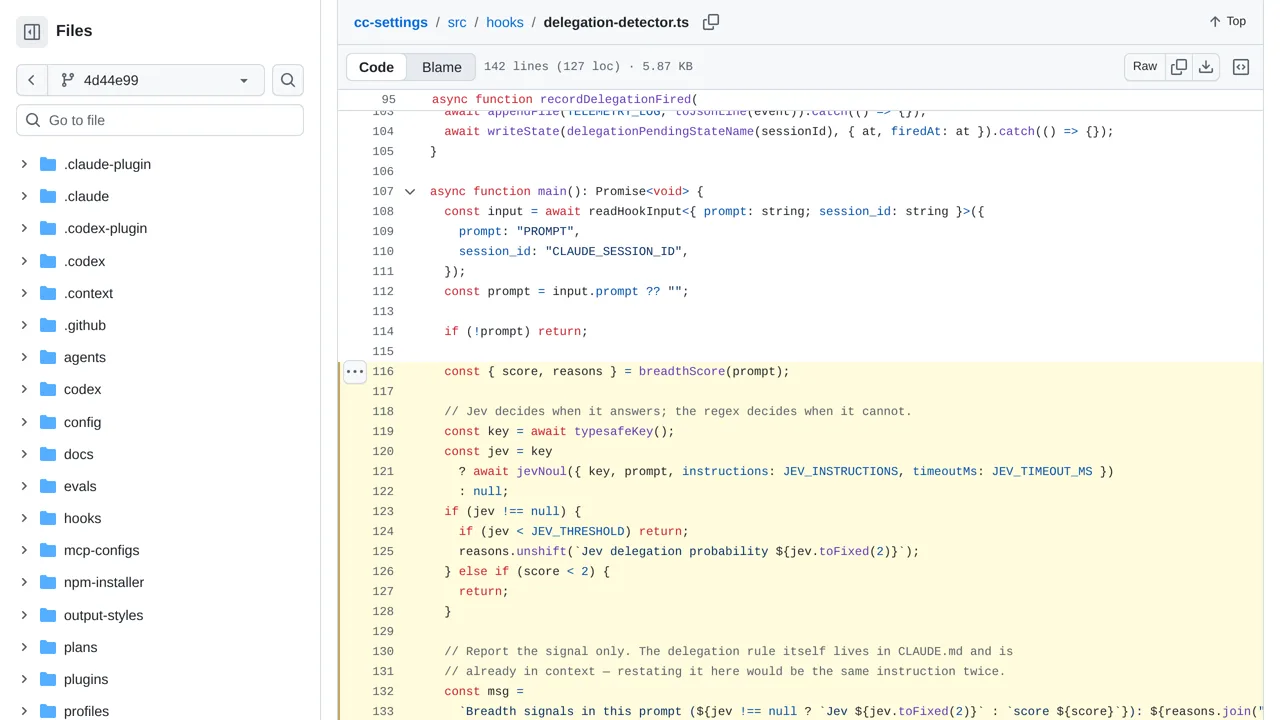
Task: Jump to Top of the file
Action: click(x=1227, y=21)
